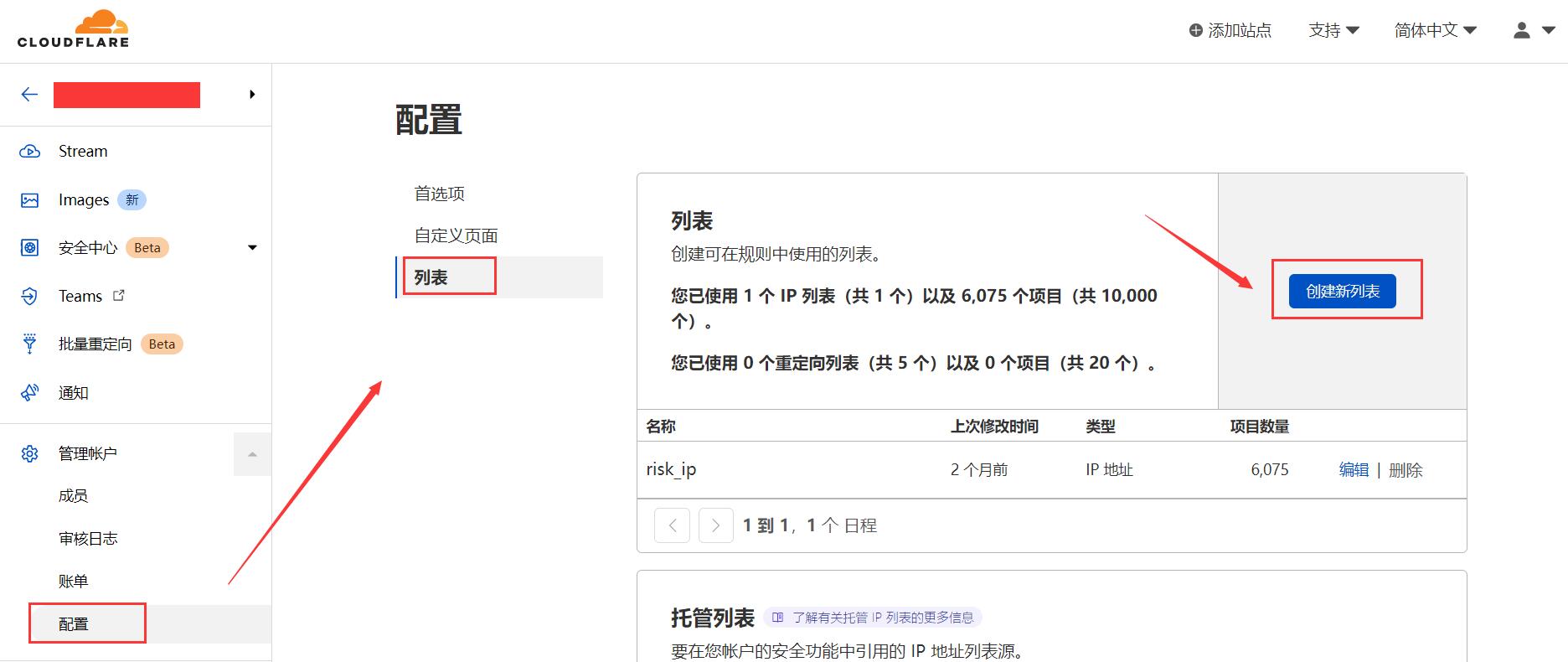Open 通知 megaphone icon

point(29,392)
